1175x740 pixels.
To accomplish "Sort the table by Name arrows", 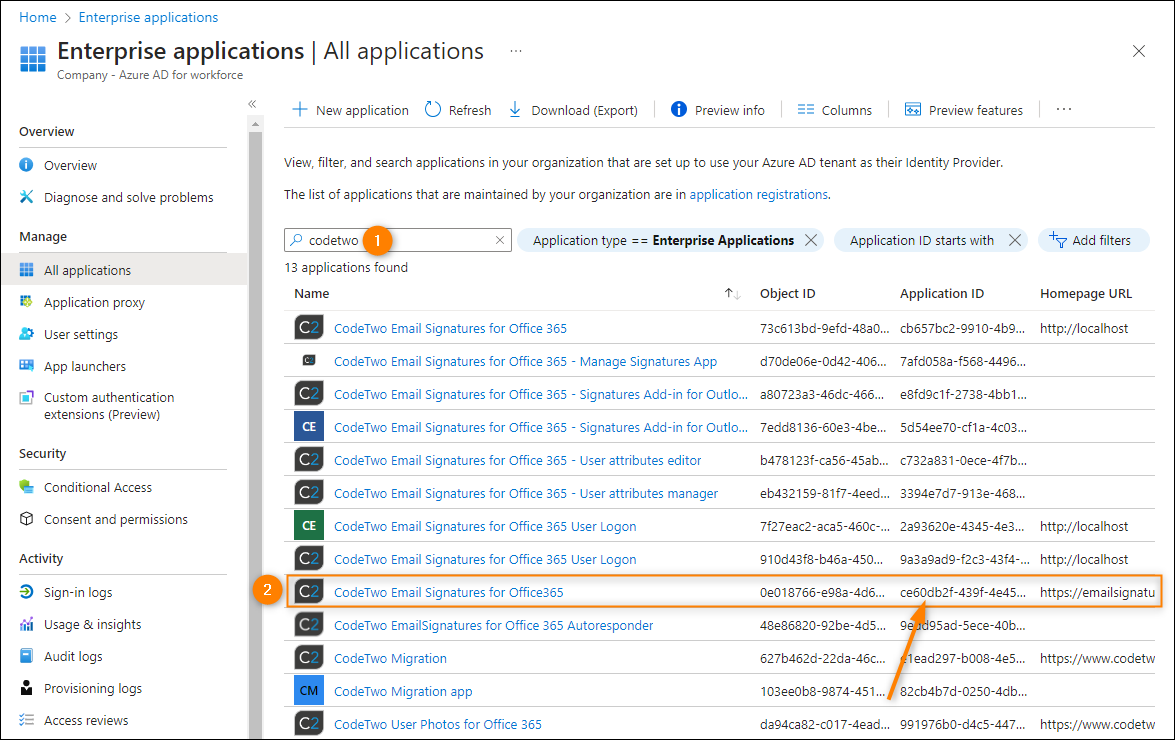I will (x=732, y=294).
